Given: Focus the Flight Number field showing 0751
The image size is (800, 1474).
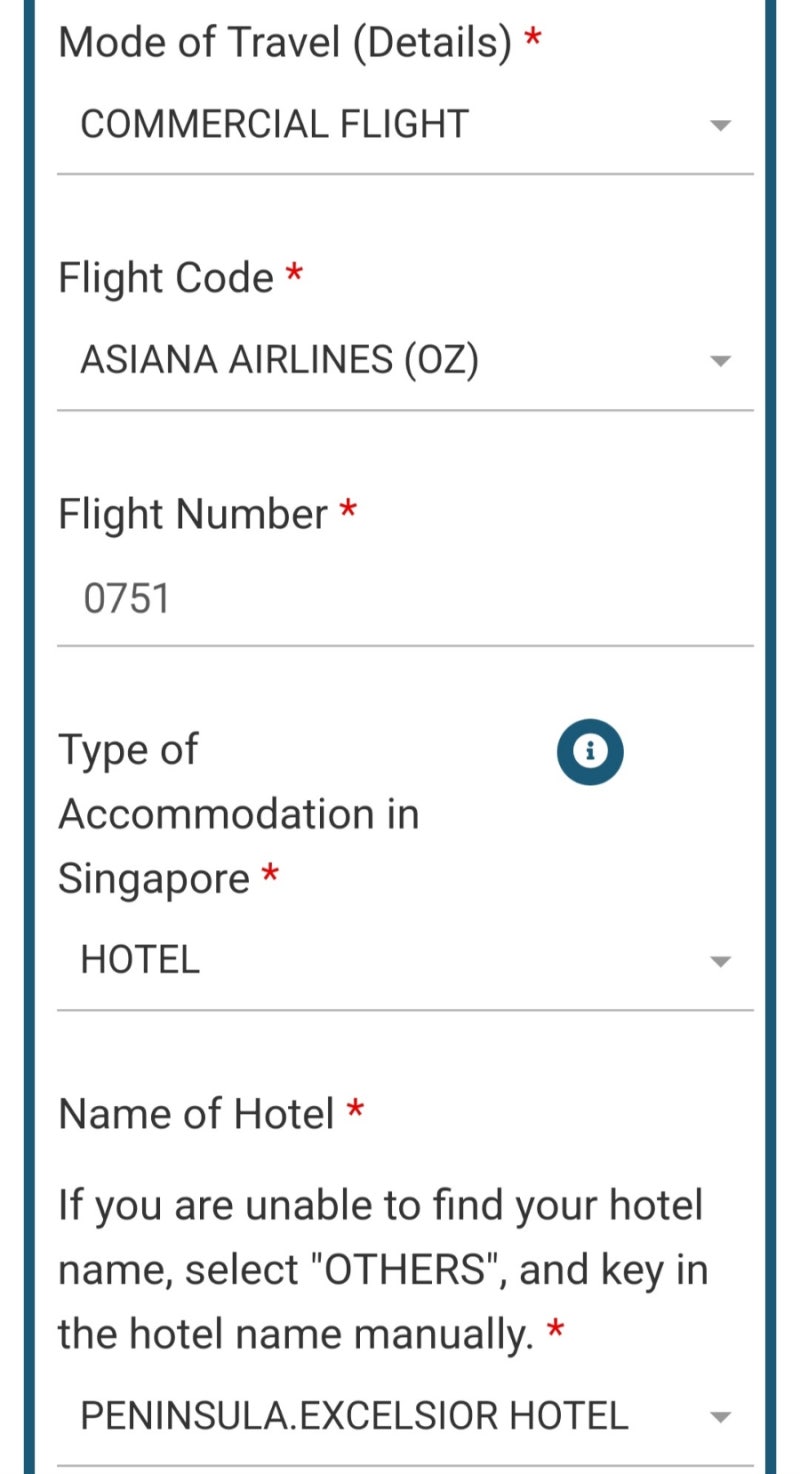Looking at the screenshot, I should pos(405,599).
